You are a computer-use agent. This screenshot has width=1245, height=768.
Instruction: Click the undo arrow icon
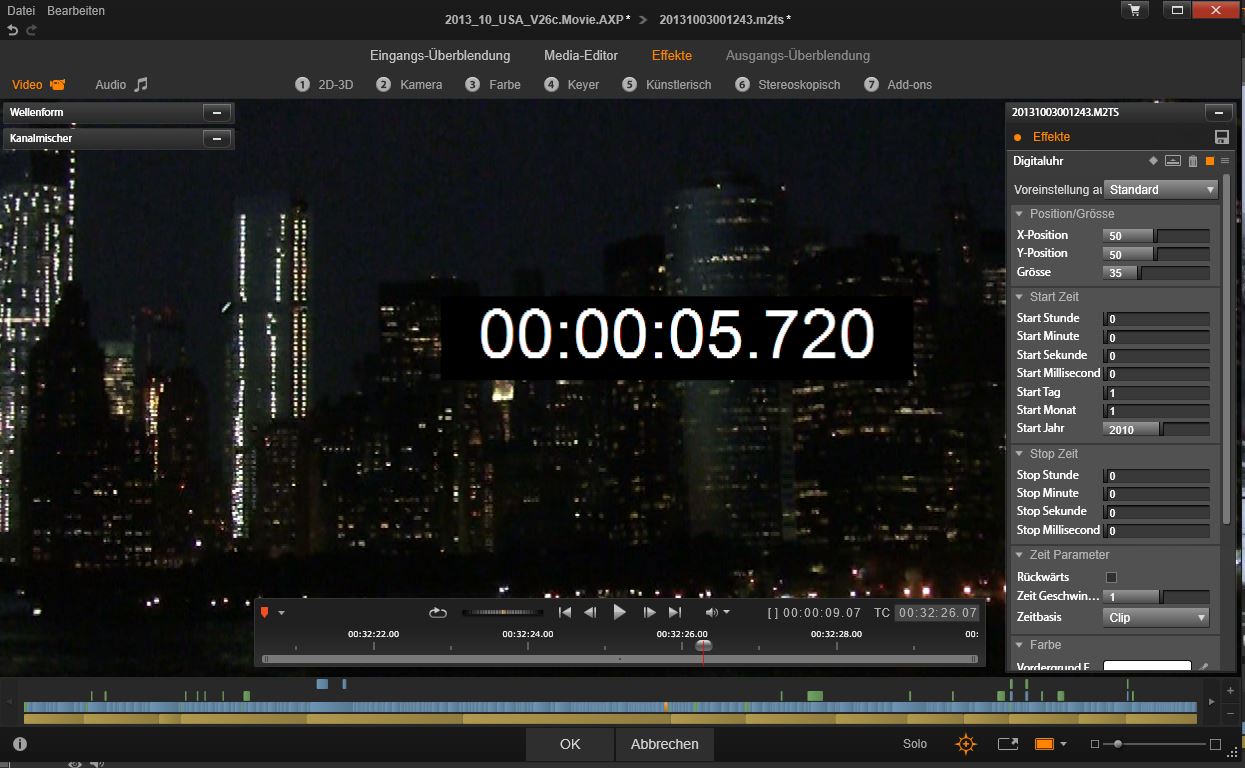pos(13,31)
